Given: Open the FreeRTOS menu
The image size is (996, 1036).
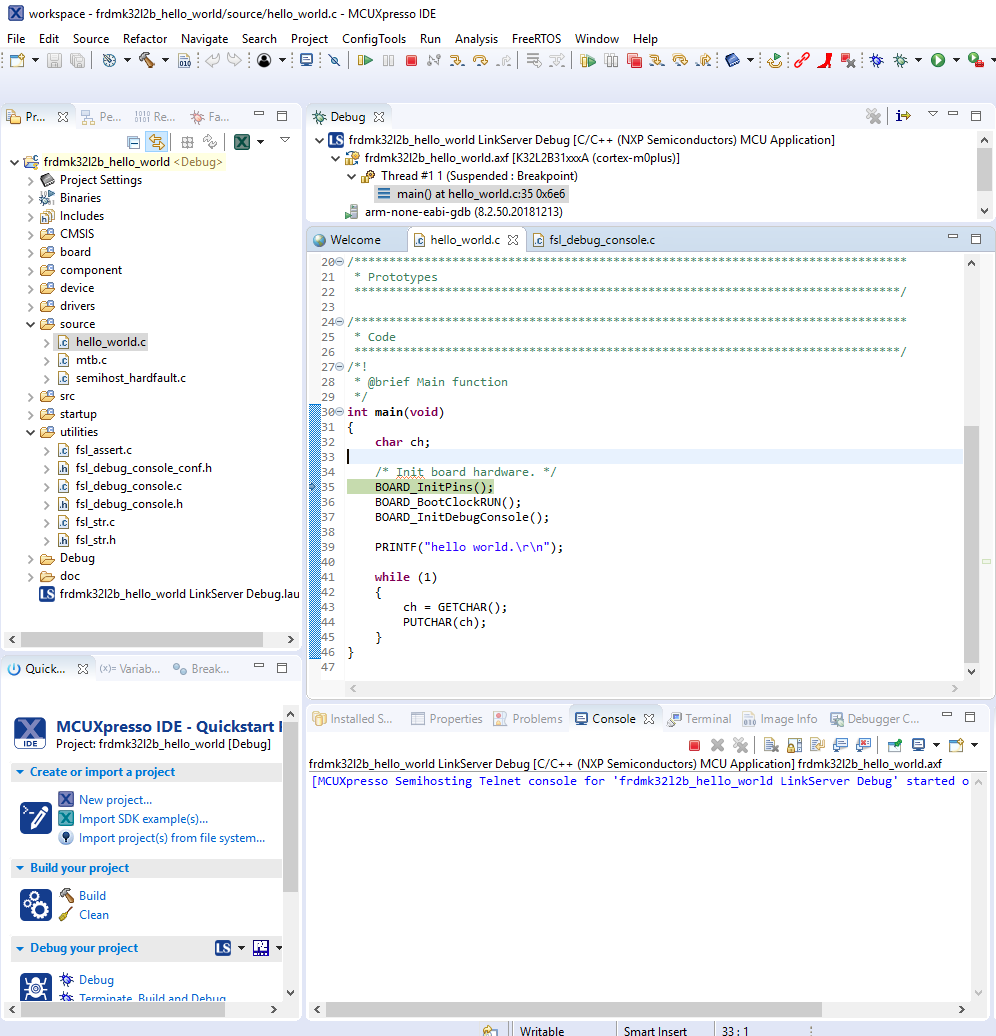Looking at the screenshot, I should tap(536, 39).
